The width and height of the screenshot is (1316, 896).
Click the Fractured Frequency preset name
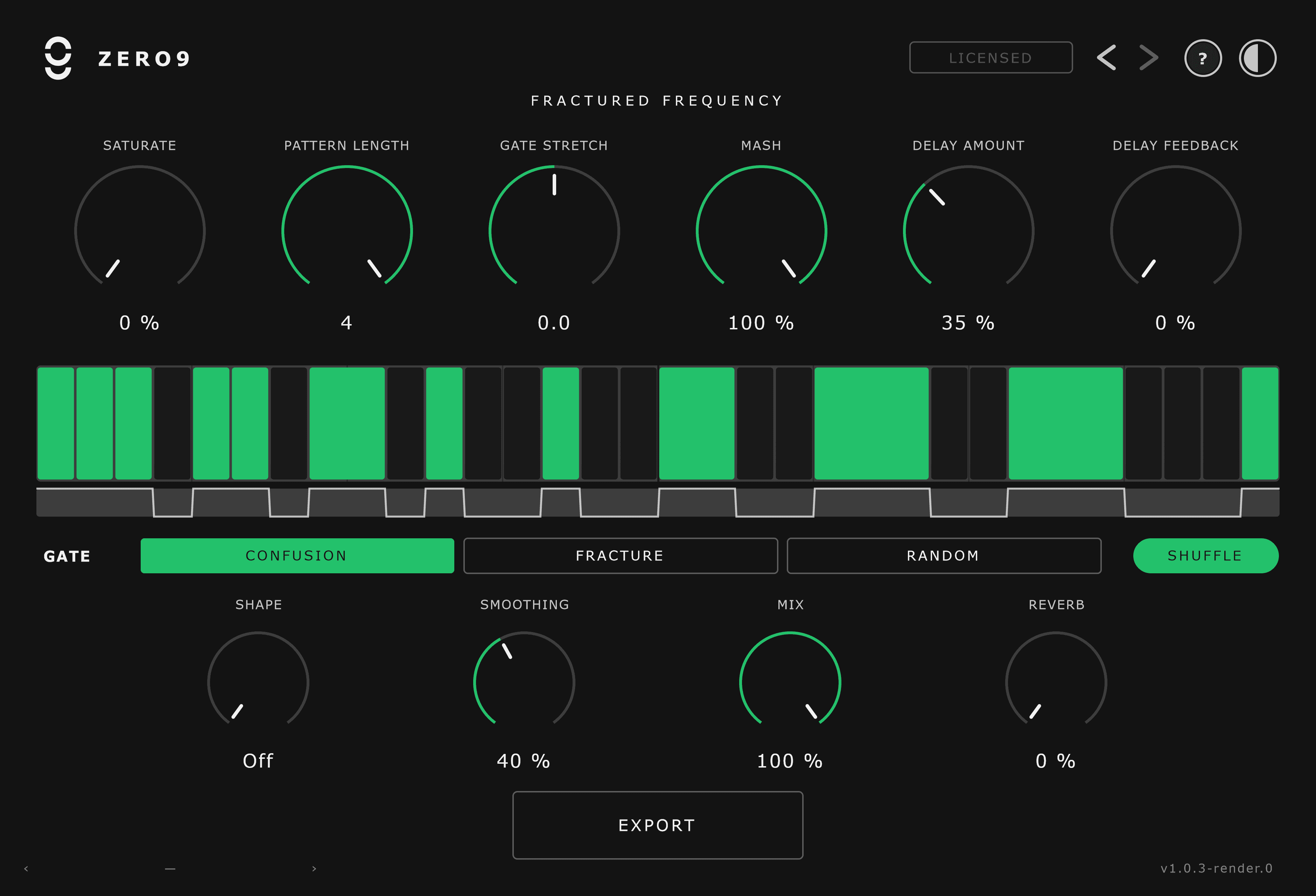tap(657, 101)
